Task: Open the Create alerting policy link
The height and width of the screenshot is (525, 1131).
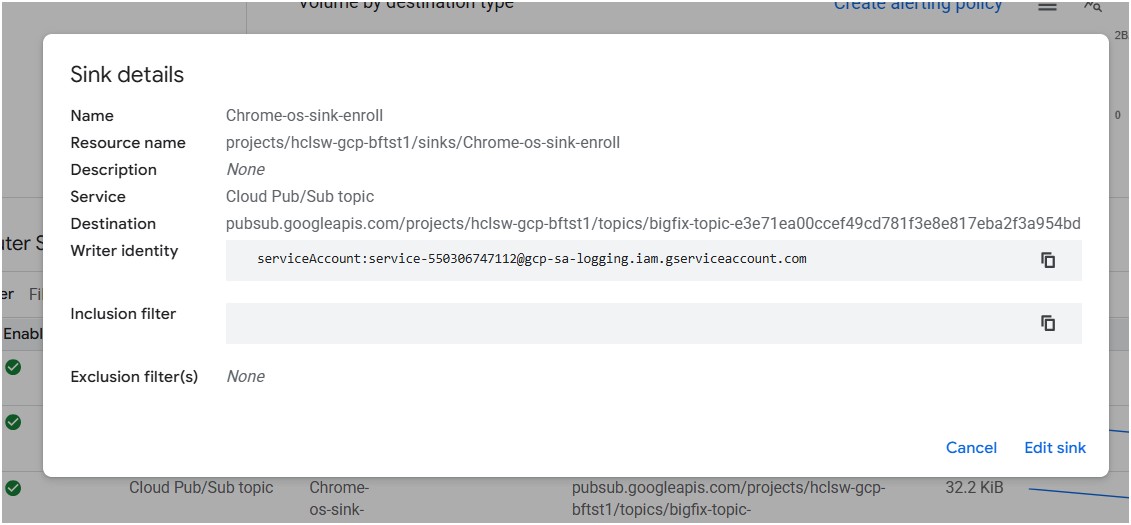Action: [918, 6]
